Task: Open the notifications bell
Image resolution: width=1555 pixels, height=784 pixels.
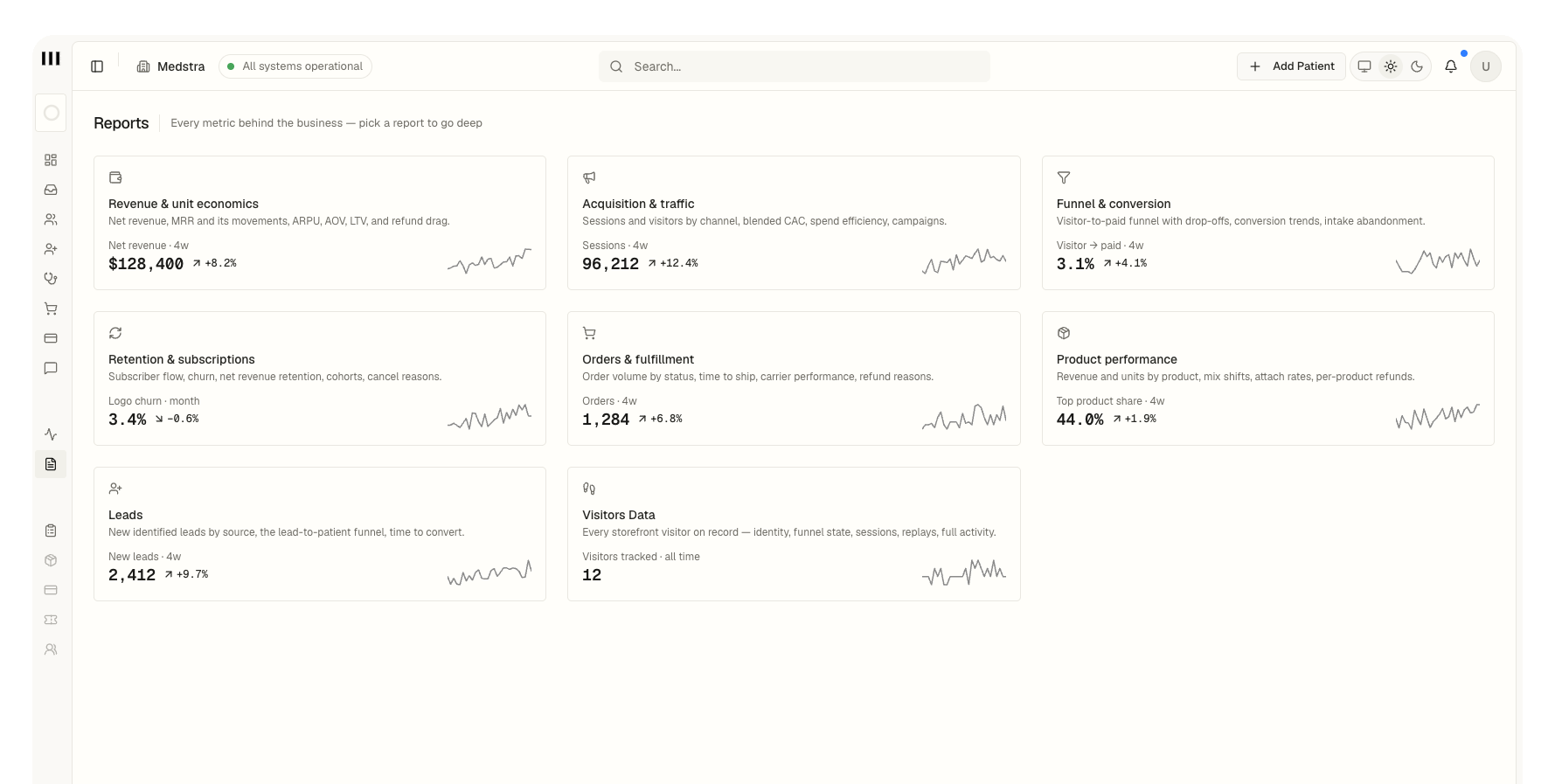Action: click(x=1451, y=66)
